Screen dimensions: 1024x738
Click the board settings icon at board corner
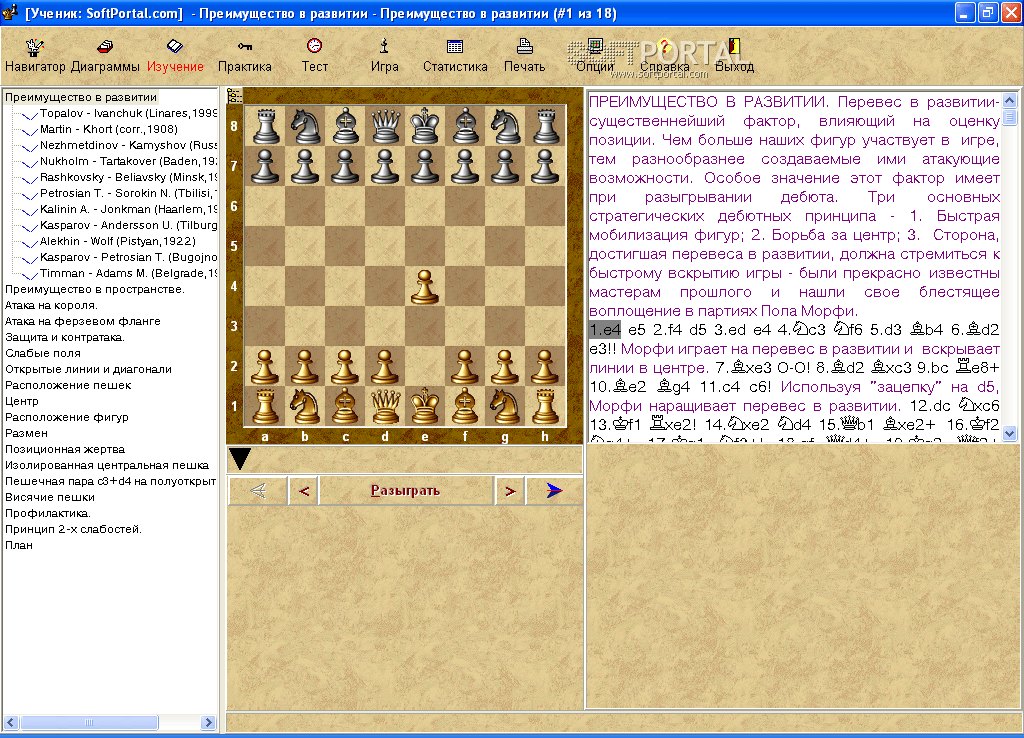tap(234, 96)
